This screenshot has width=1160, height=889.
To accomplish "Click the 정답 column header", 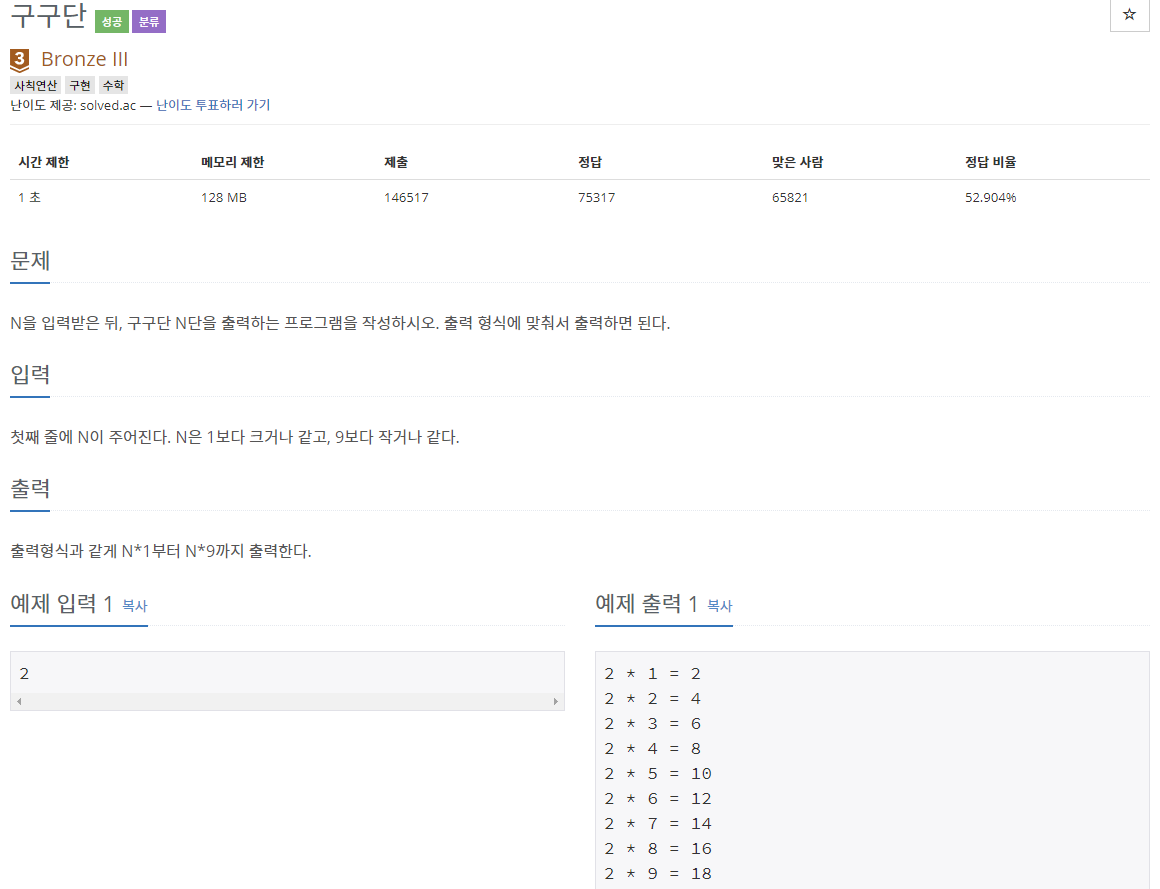I will pyautogui.click(x=590, y=162).
